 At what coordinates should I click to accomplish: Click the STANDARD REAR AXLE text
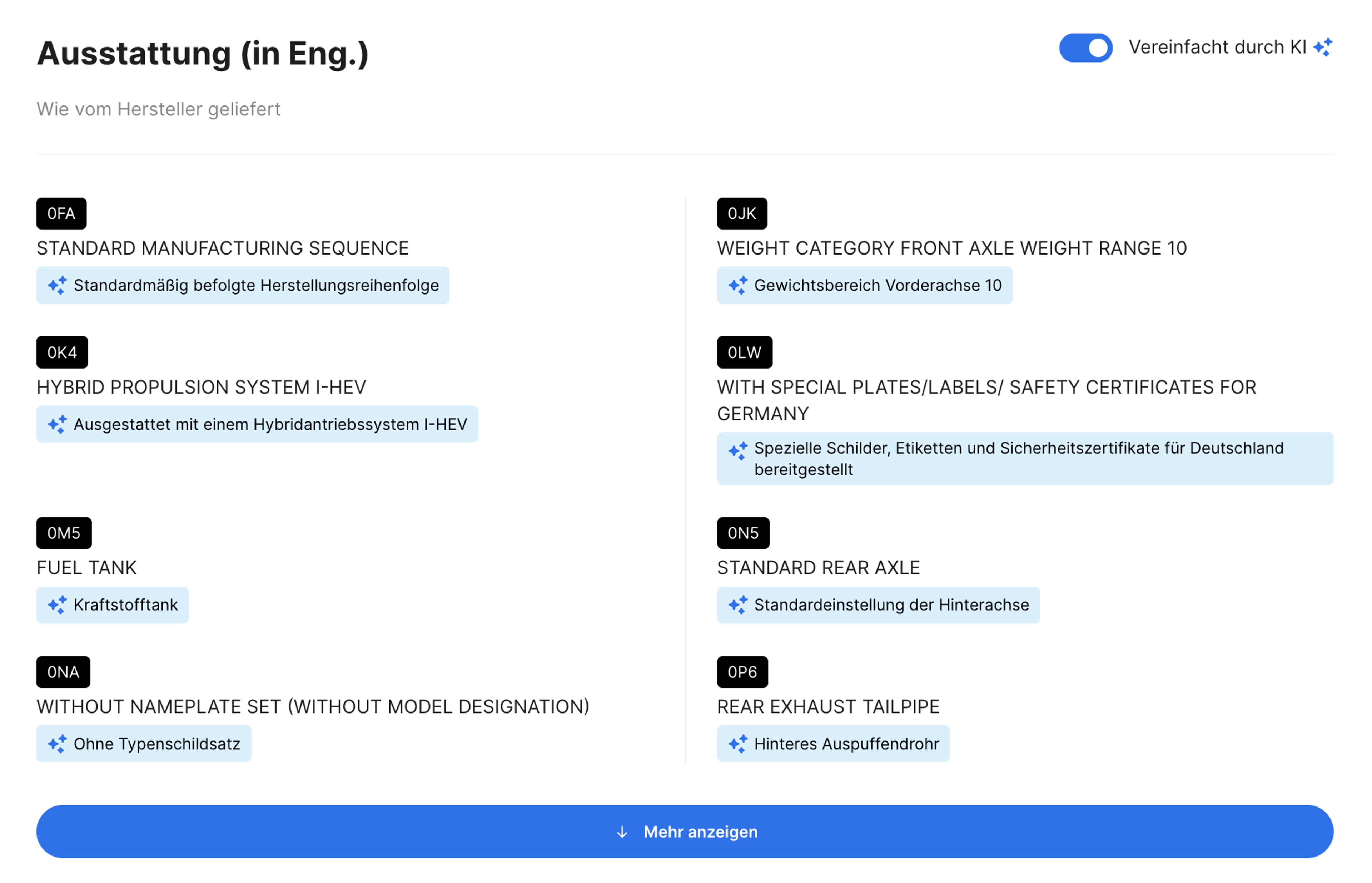pyautogui.click(x=819, y=568)
